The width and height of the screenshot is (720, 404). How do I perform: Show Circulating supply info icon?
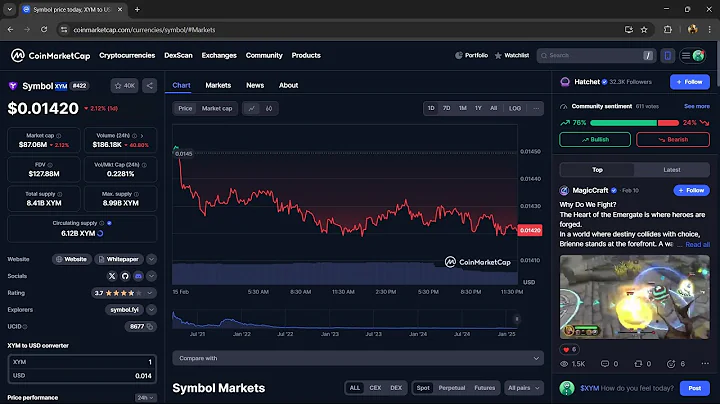click(101, 223)
